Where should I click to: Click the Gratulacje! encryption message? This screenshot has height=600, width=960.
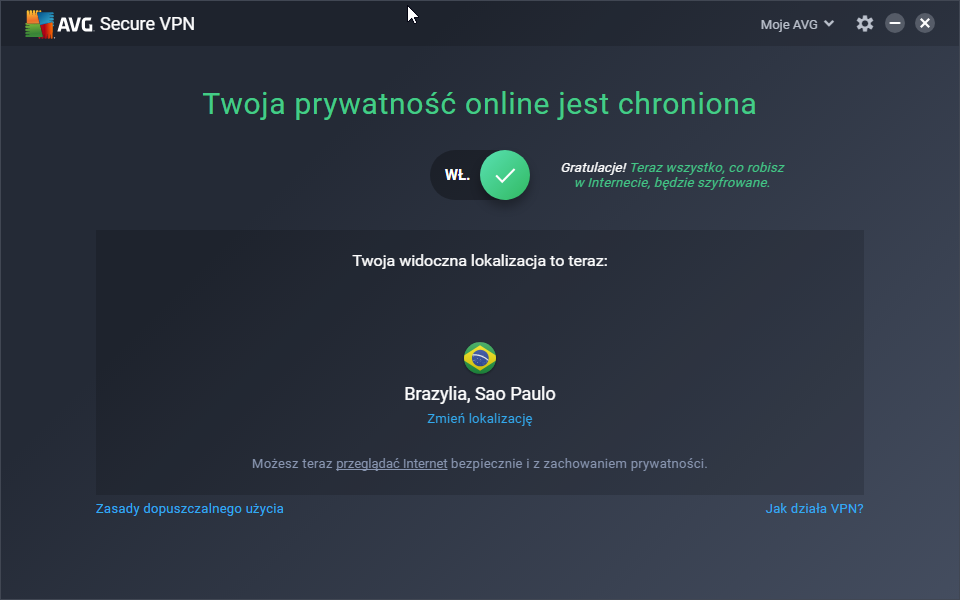coord(672,175)
